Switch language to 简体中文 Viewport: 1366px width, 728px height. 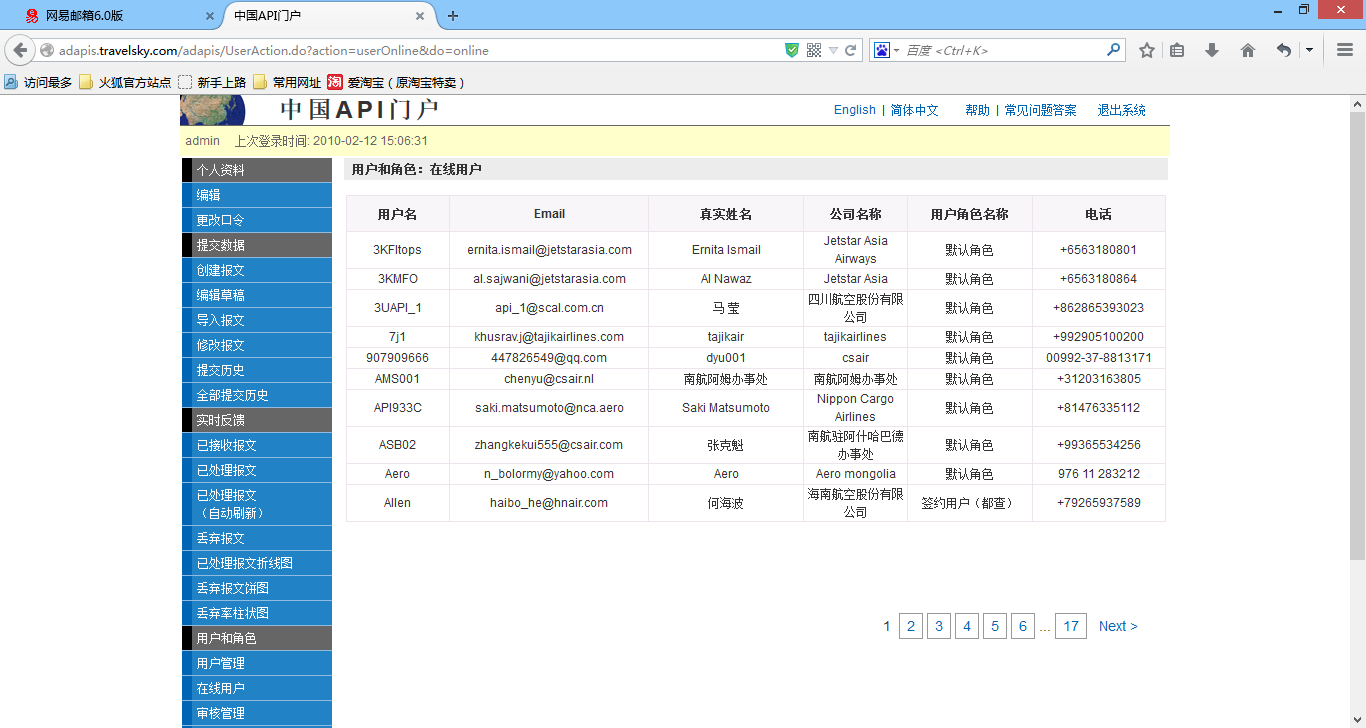pos(915,110)
